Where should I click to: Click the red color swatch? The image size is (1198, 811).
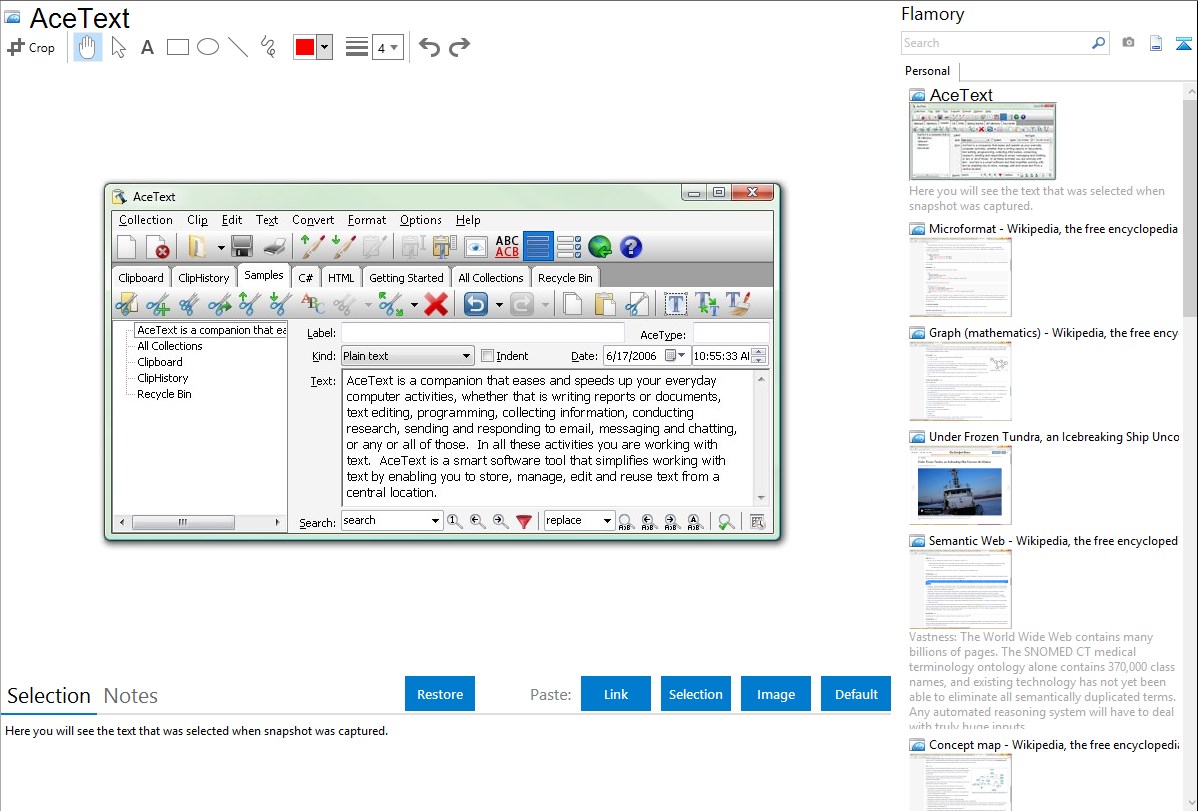pyautogui.click(x=304, y=47)
